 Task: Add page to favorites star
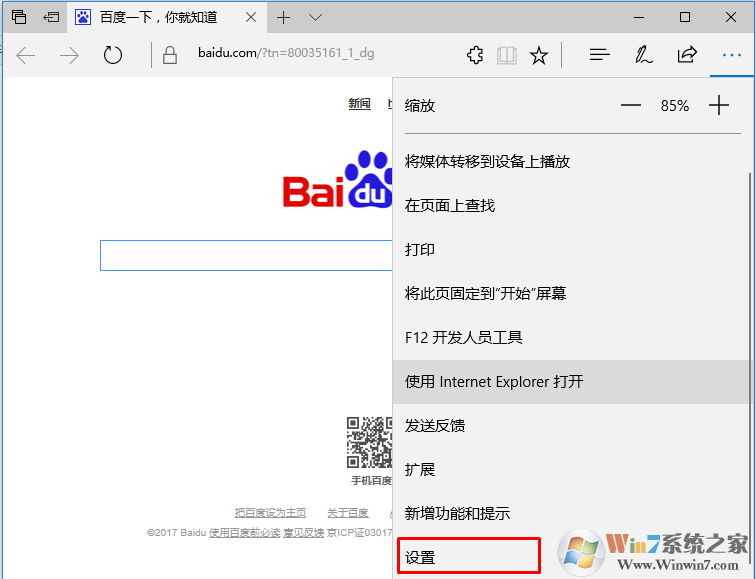(539, 55)
